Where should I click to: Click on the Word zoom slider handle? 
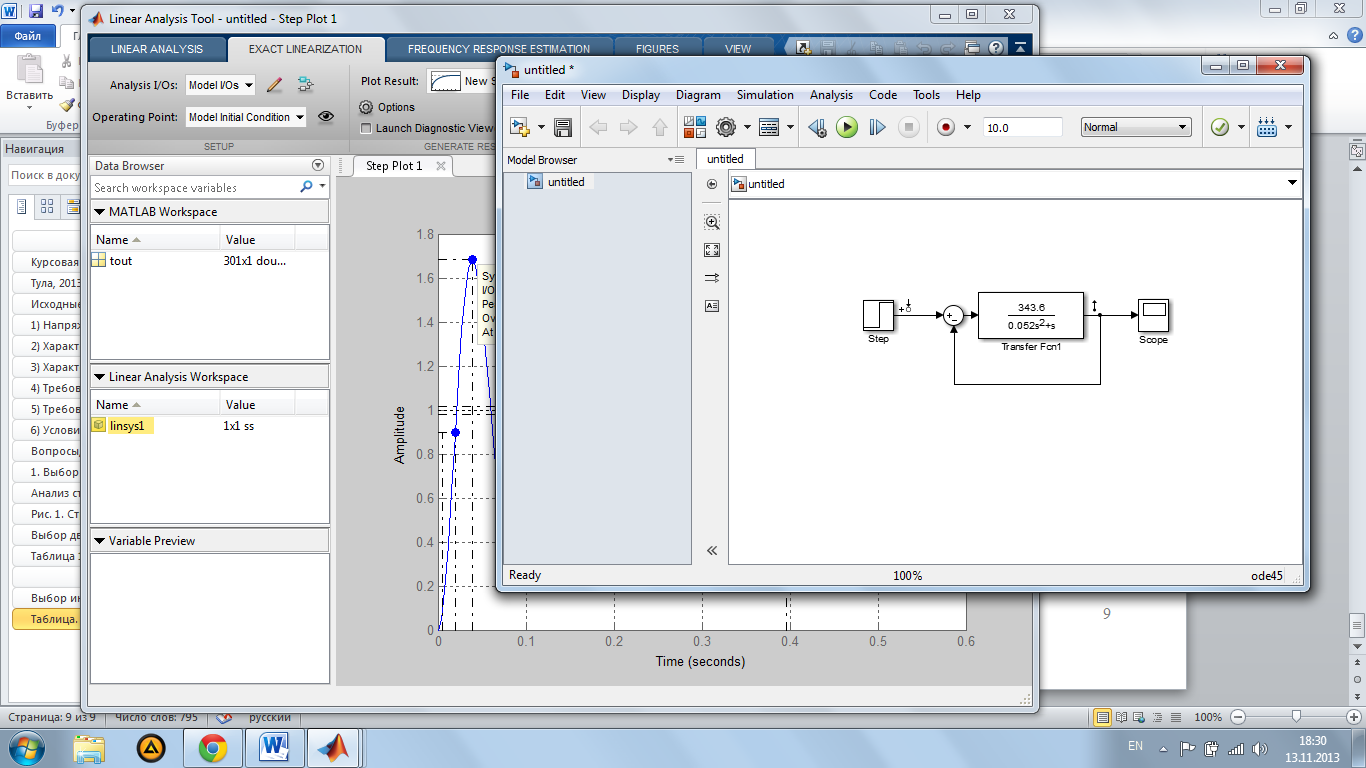click(x=1296, y=717)
